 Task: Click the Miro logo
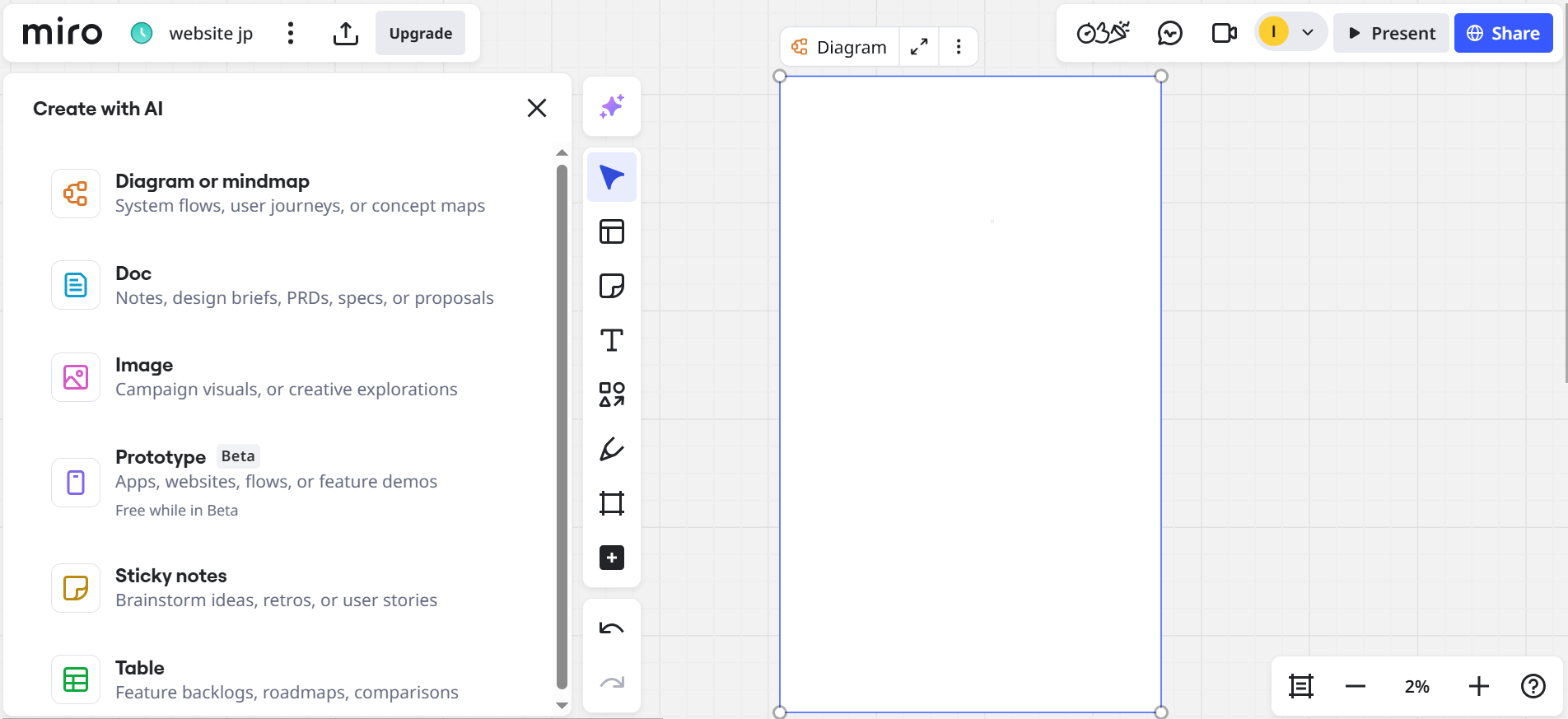coord(63,33)
